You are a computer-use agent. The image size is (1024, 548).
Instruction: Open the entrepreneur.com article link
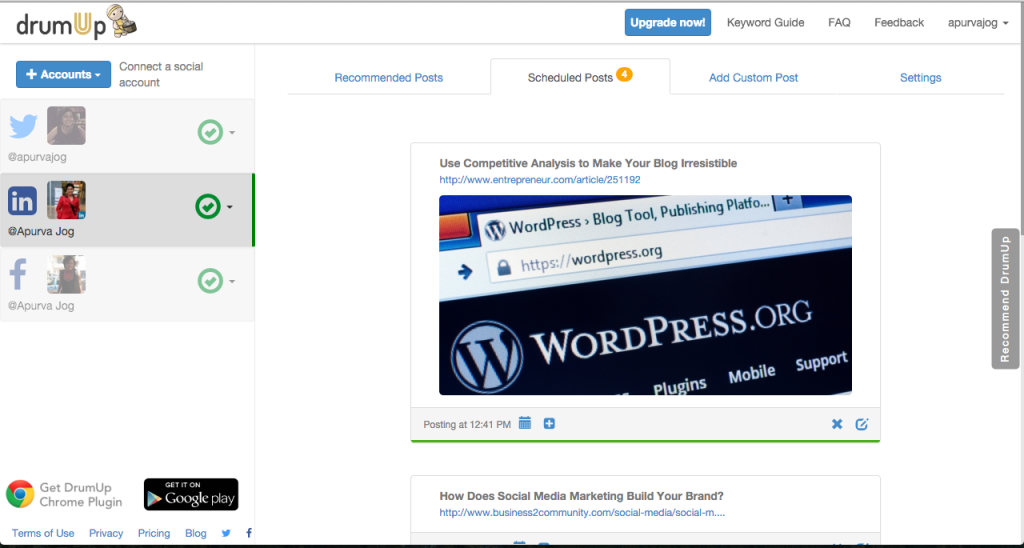point(539,180)
